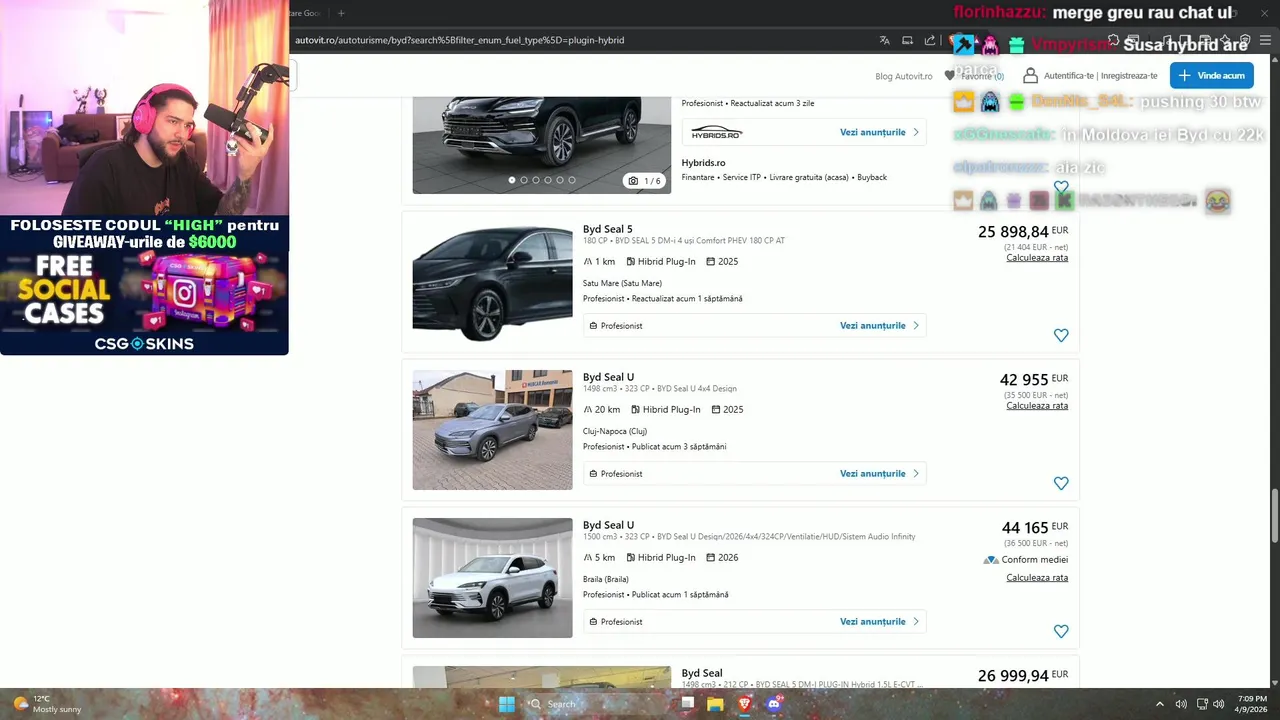
Task: Open the black Byd Seal 5 thumbnail
Action: [x=492, y=282]
